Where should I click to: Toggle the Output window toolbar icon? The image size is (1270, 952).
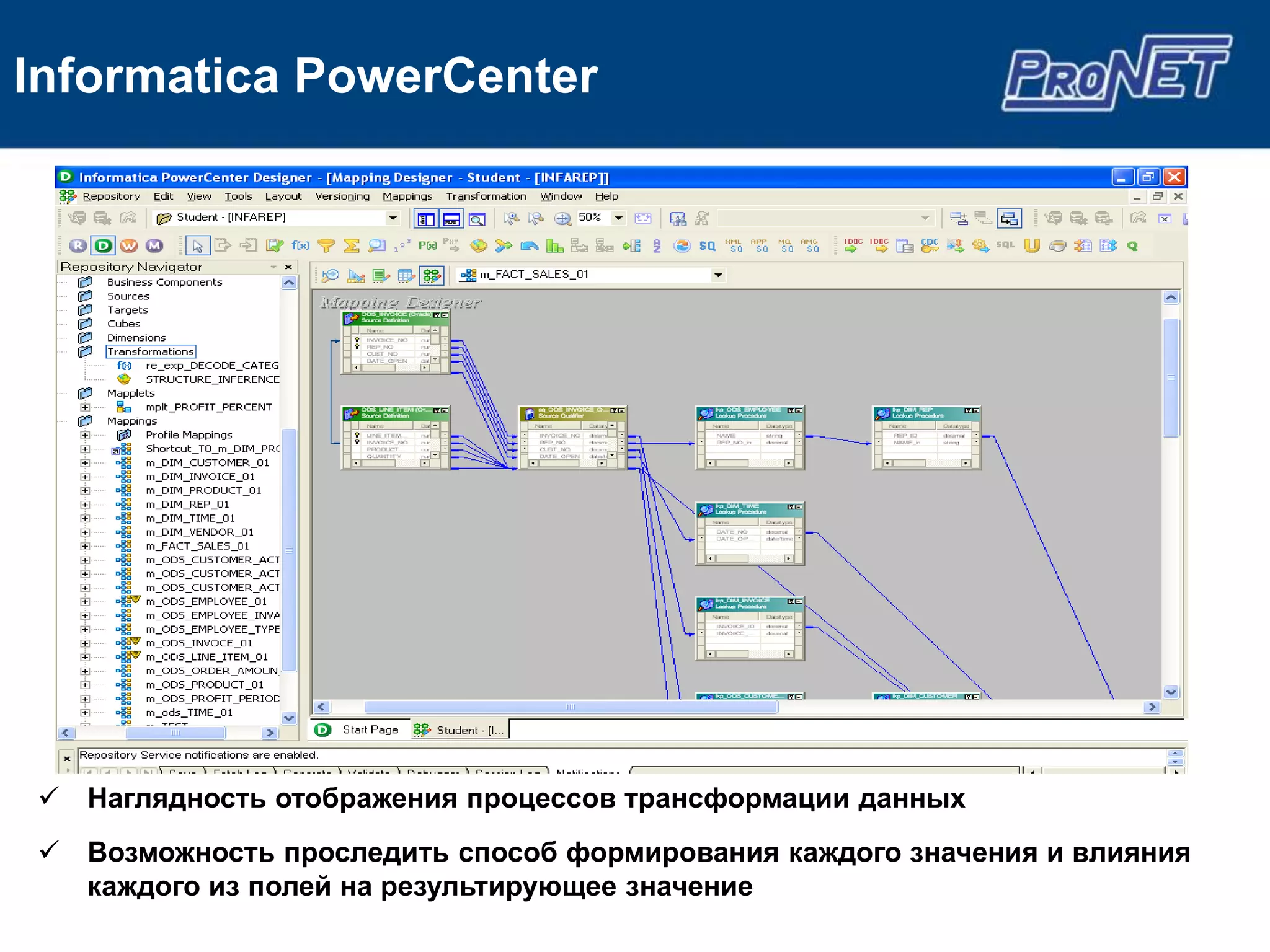click(451, 219)
